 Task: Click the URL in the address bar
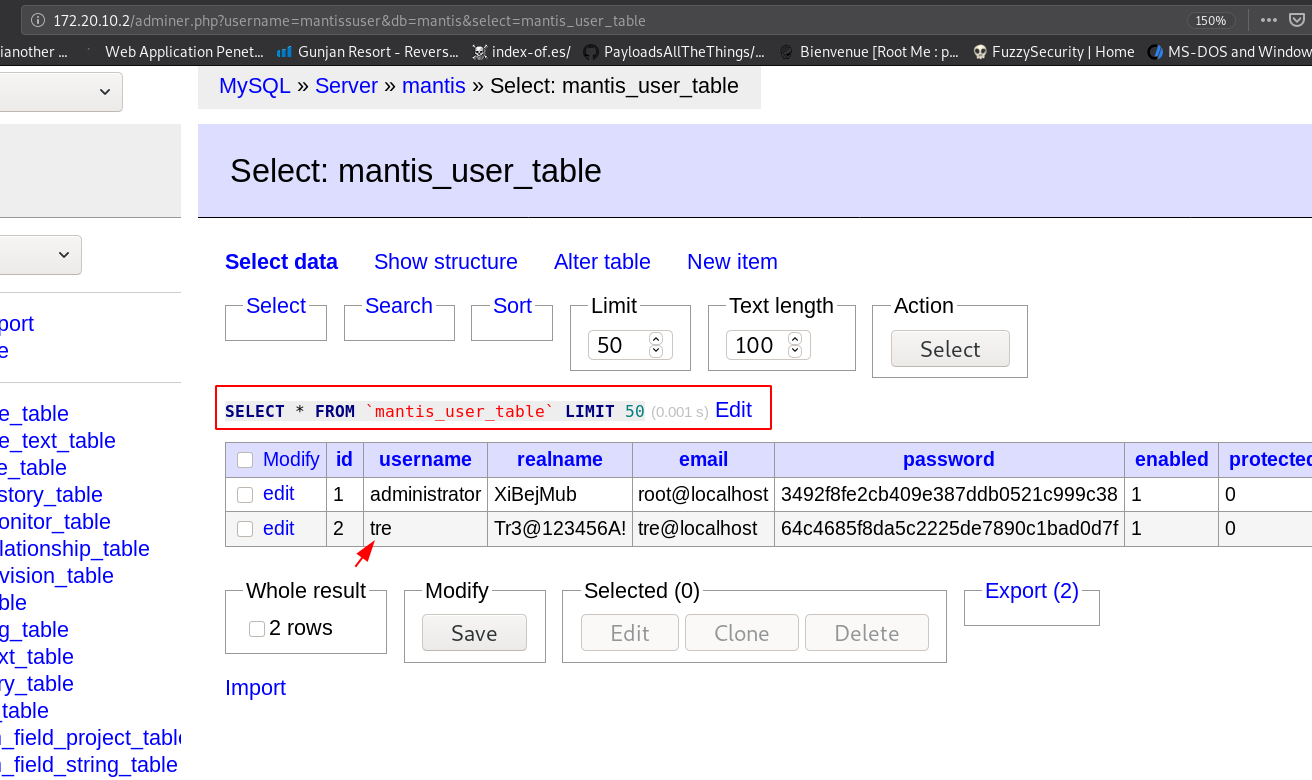coord(350,20)
